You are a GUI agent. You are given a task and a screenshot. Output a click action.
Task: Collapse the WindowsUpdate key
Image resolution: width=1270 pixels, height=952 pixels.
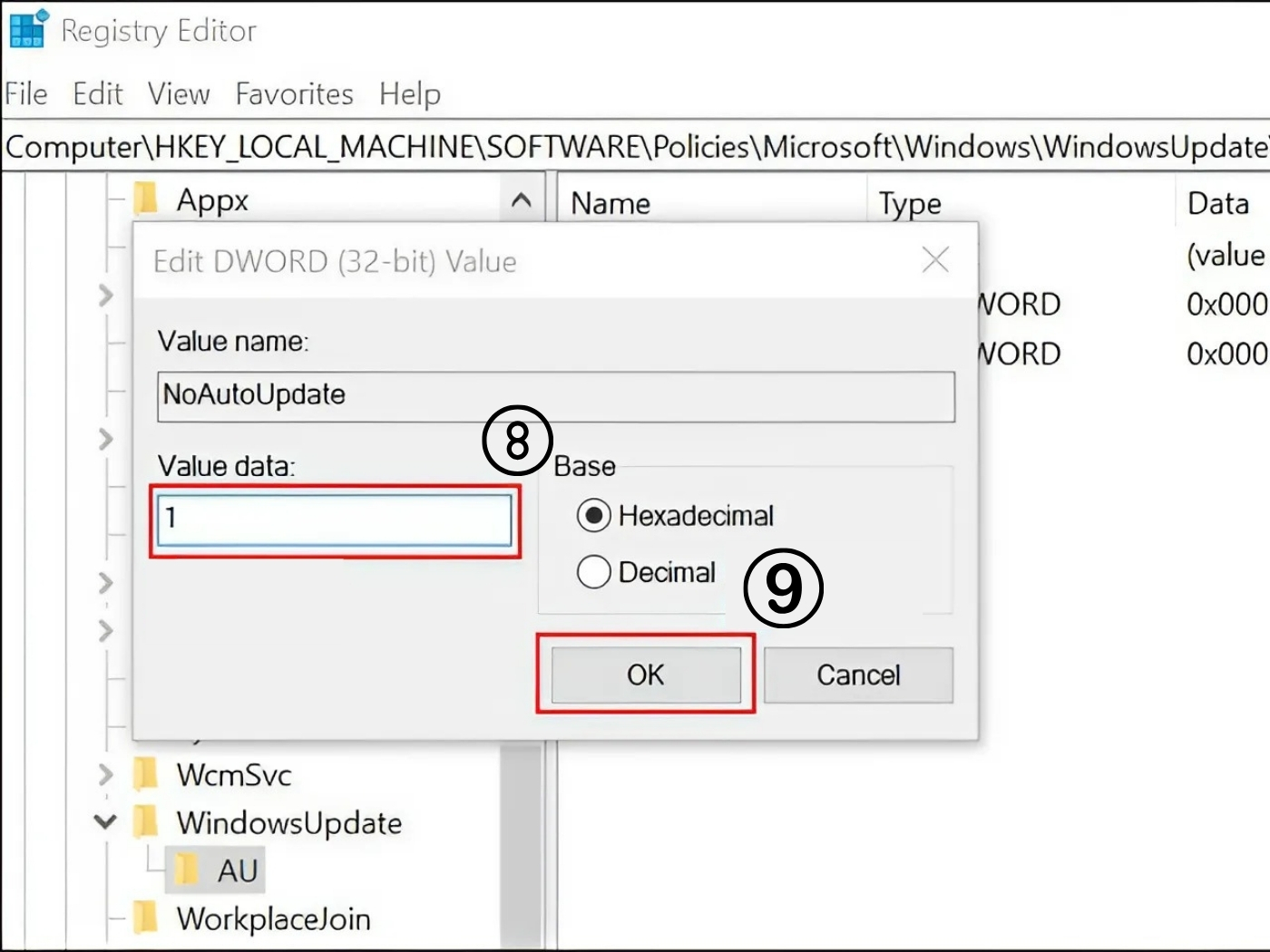pos(105,822)
